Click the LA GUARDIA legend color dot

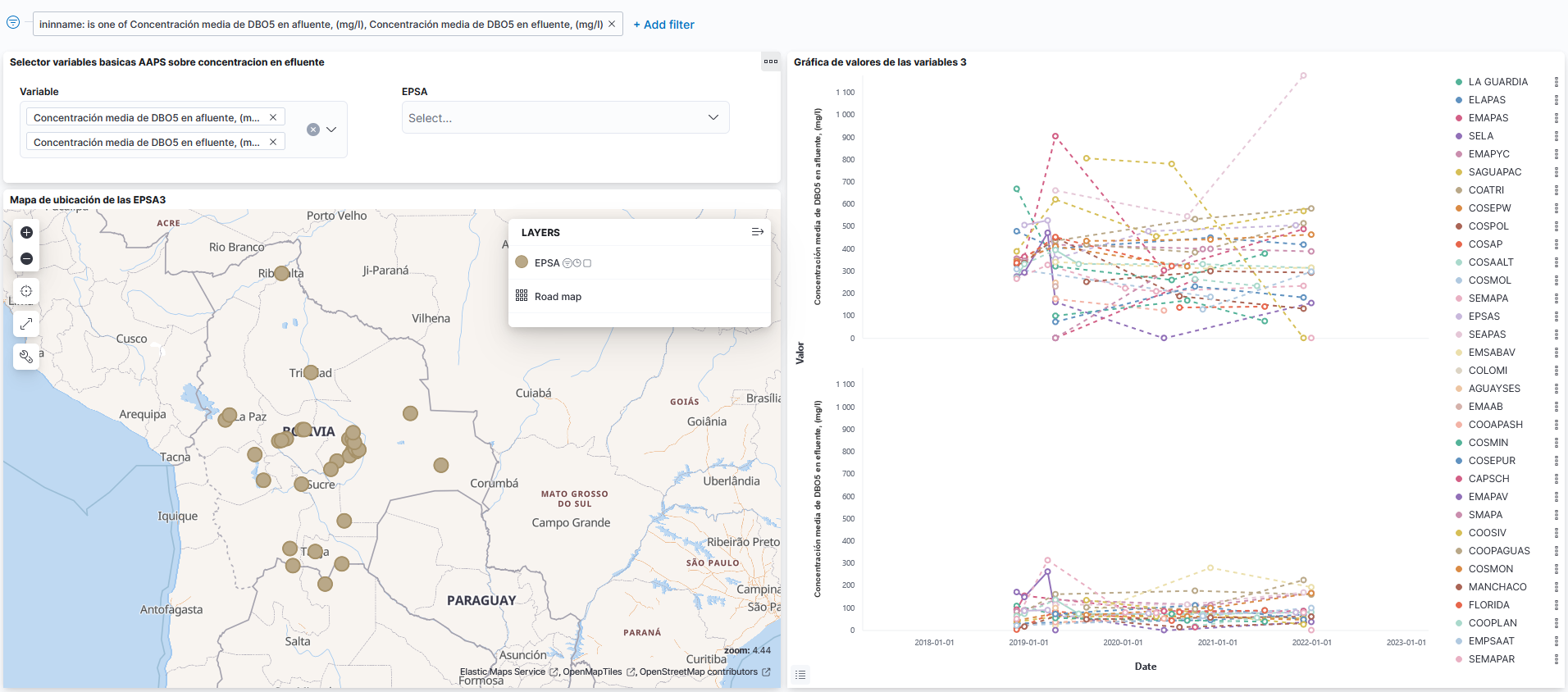pos(1459,82)
